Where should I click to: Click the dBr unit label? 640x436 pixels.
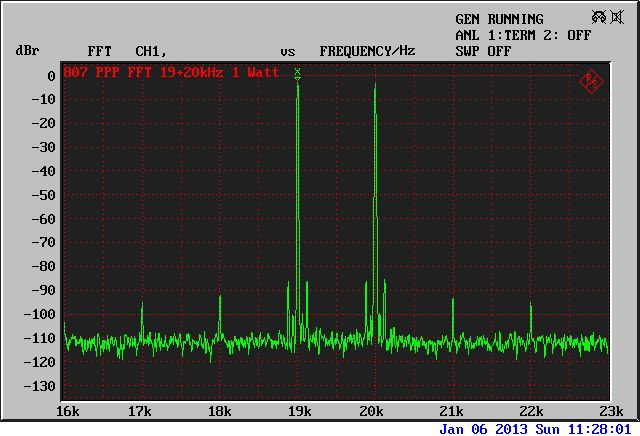(27, 50)
